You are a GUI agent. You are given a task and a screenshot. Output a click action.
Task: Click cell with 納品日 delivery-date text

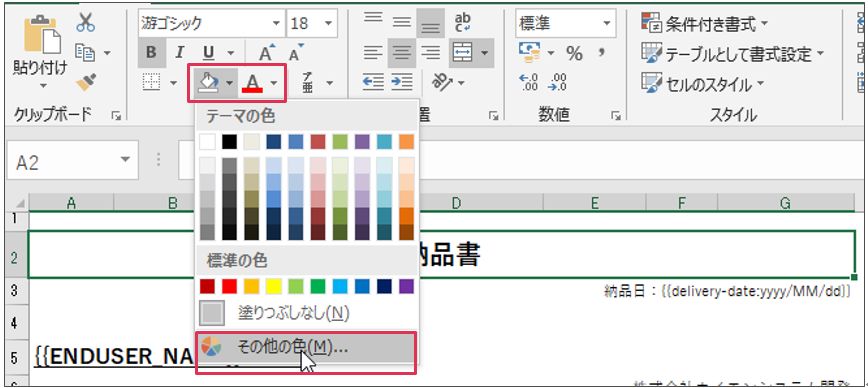pos(727,290)
